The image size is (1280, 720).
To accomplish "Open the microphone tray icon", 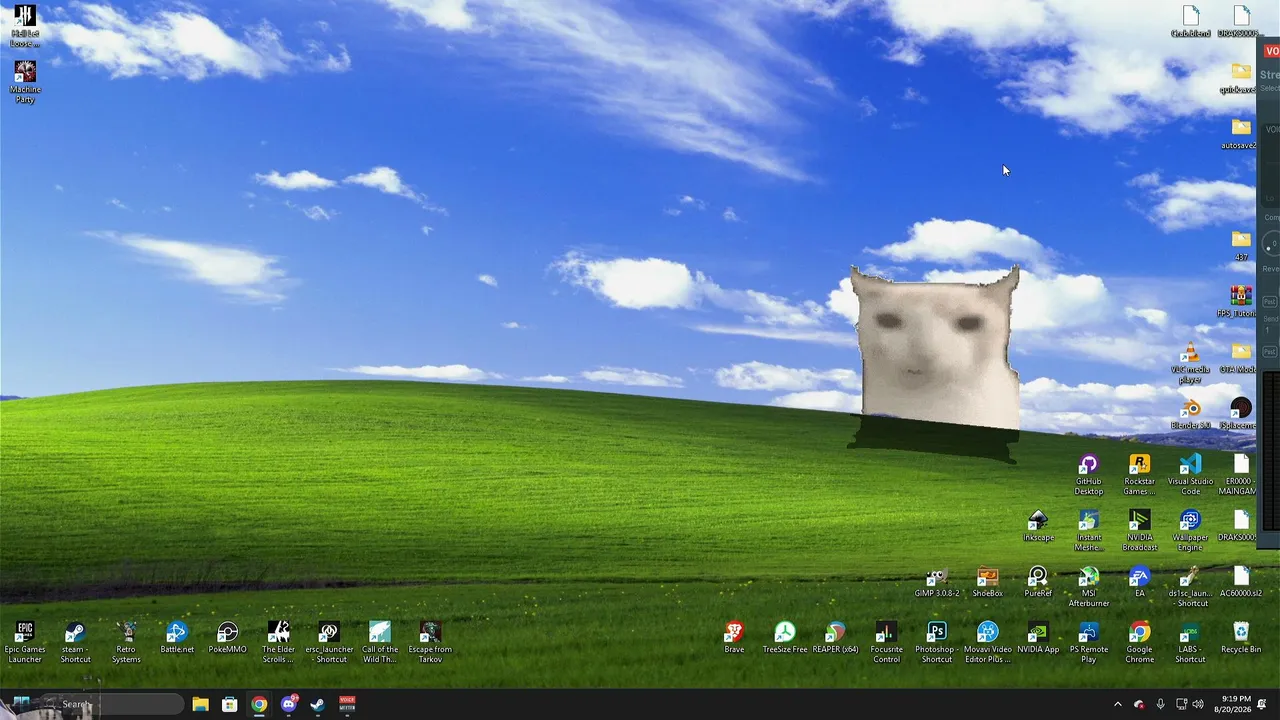I will 1160,704.
